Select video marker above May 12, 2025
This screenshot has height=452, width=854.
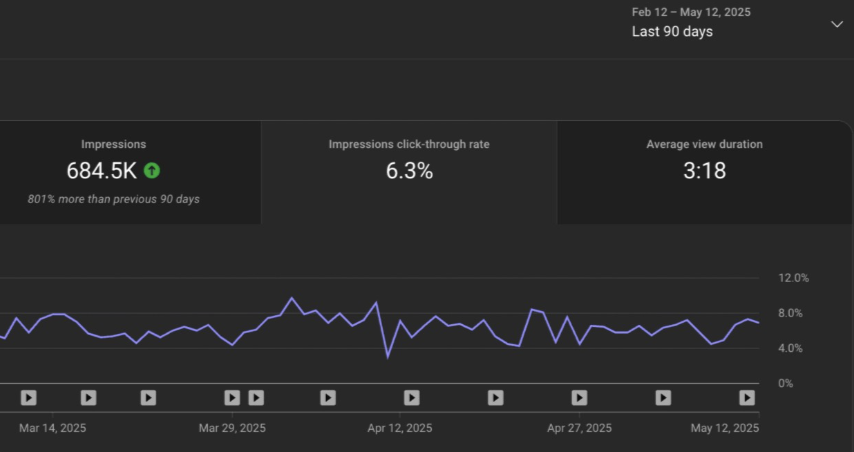click(x=747, y=397)
